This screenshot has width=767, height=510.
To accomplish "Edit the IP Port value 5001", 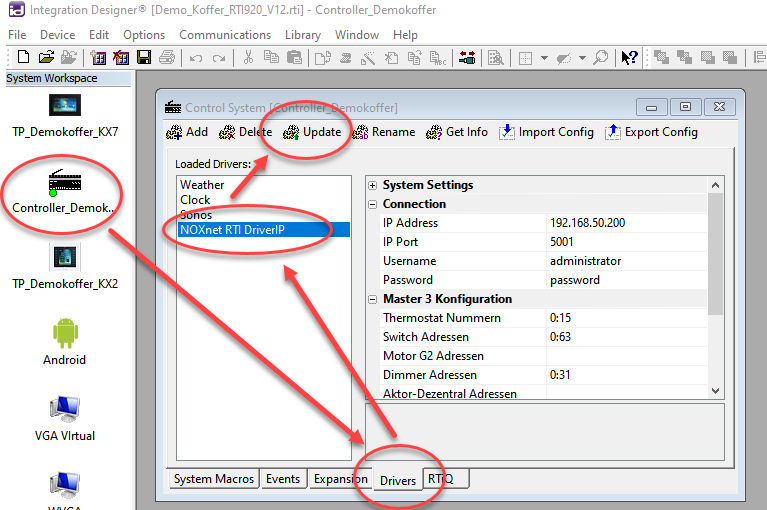I will click(627, 242).
